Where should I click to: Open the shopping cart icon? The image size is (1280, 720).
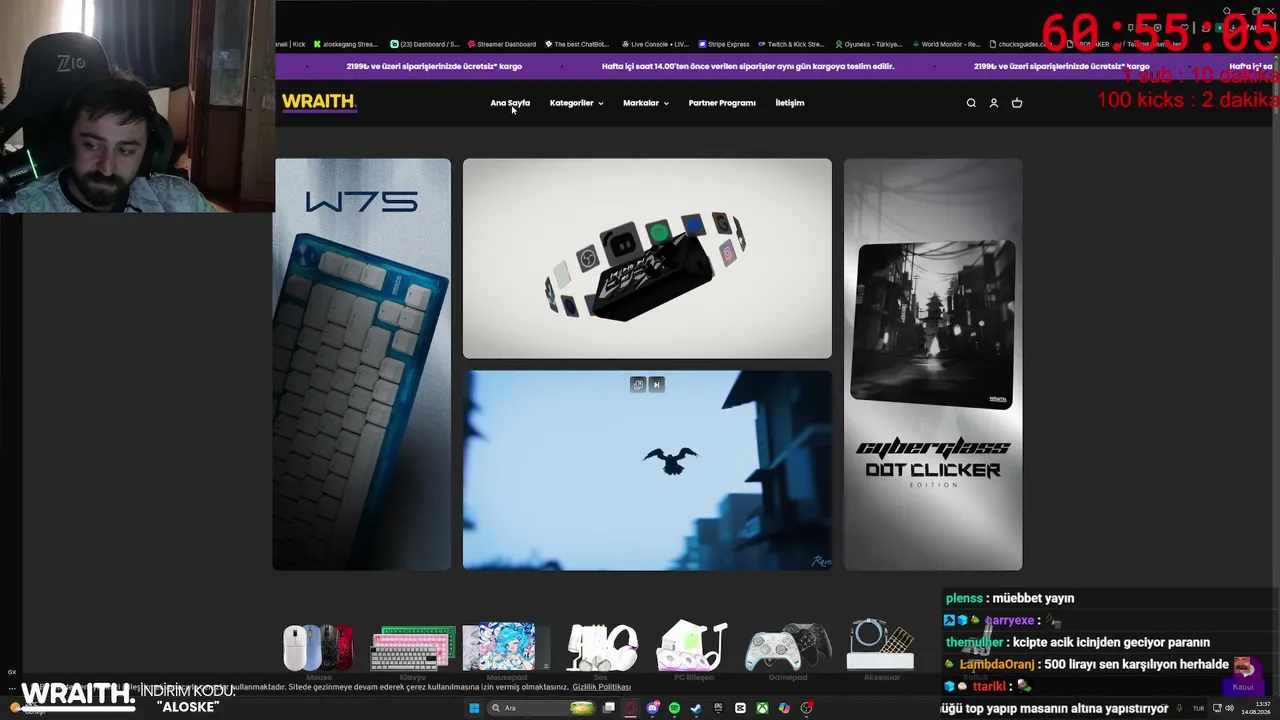pos(1017,103)
